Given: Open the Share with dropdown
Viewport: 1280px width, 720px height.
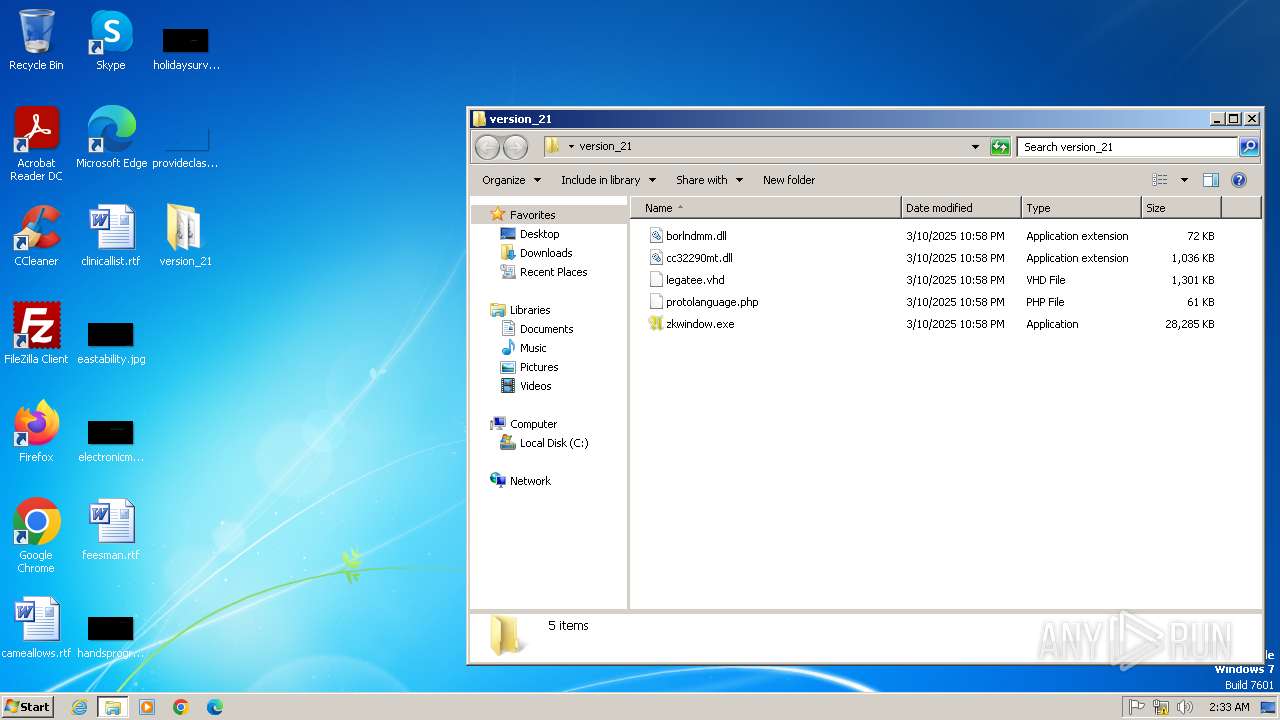Looking at the screenshot, I should 709,180.
